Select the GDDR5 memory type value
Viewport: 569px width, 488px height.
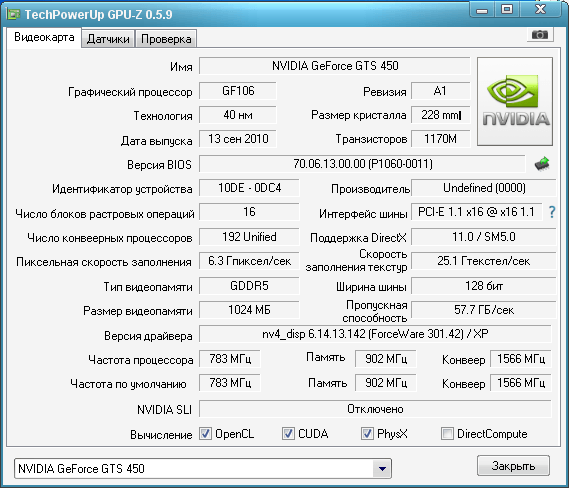[x=249, y=286]
